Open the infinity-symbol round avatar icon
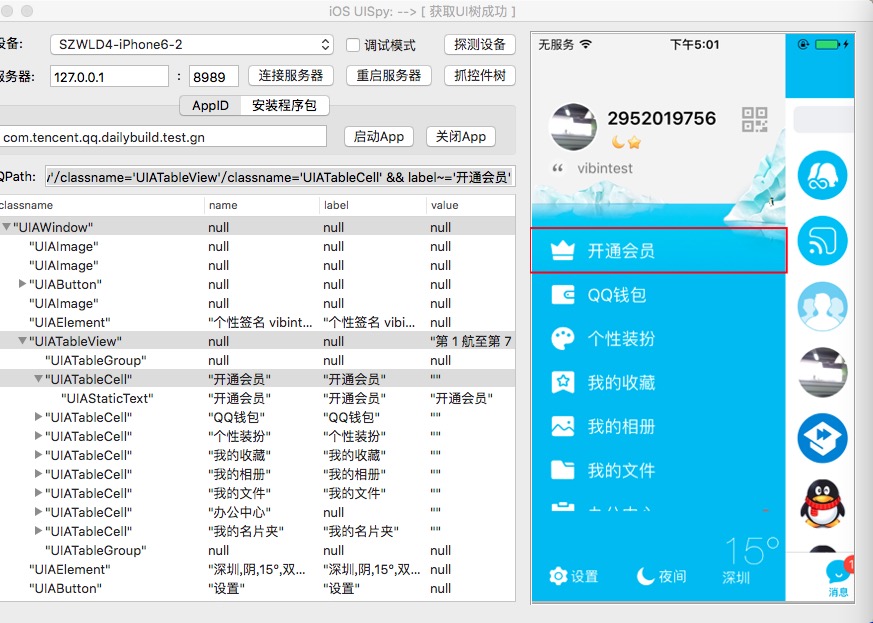The image size is (873, 623). tap(822, 175)
